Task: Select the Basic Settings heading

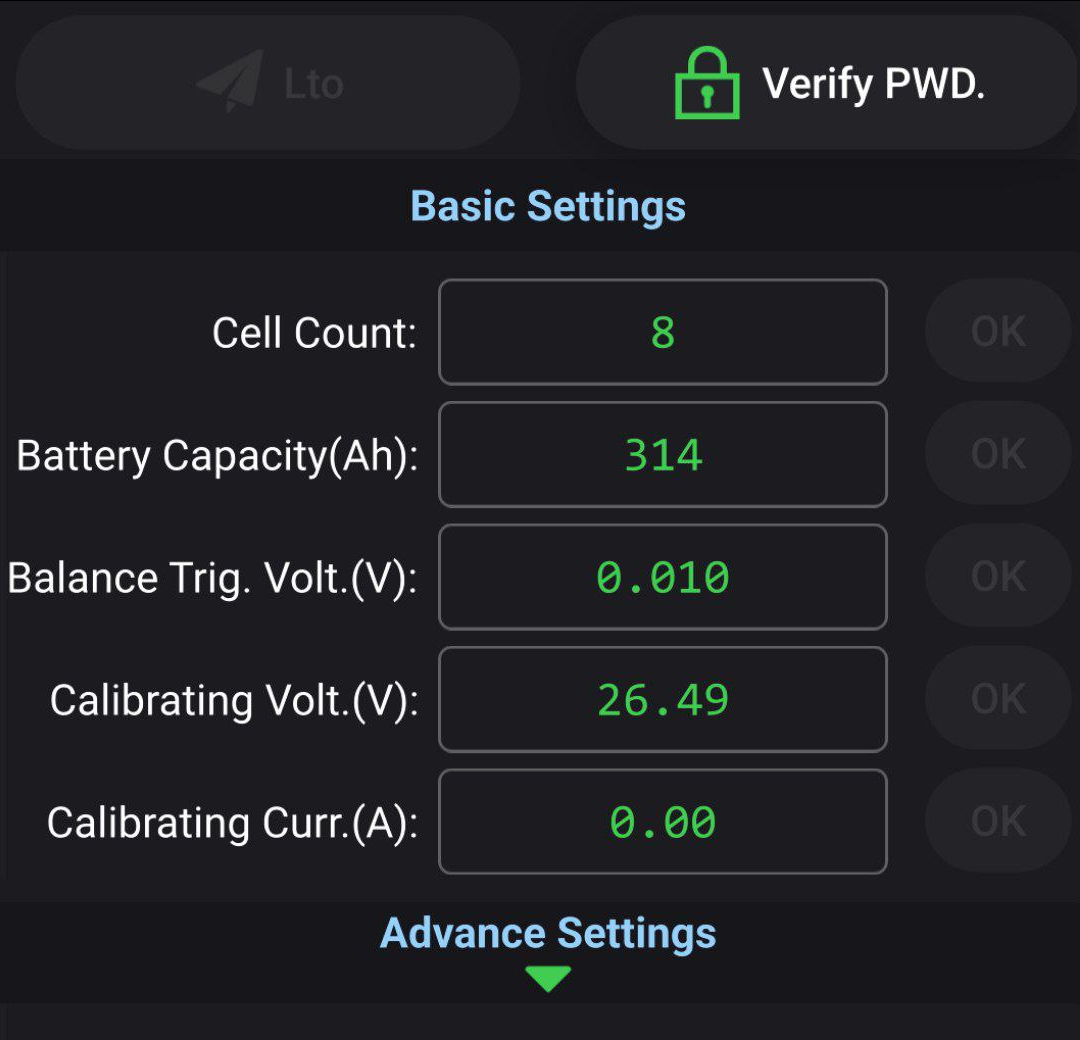Action: pos(548,206)
